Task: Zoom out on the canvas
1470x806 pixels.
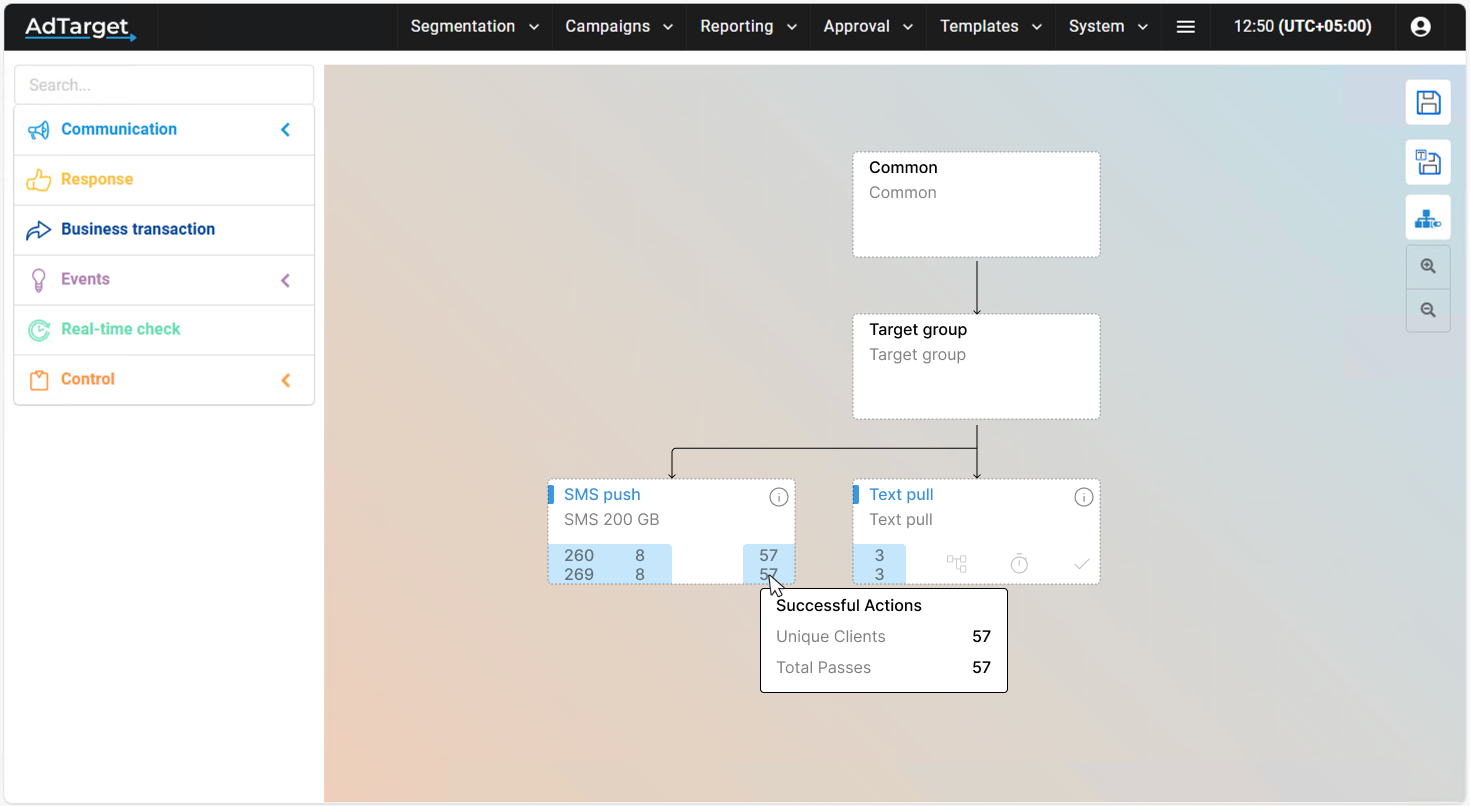Action: coord(1428,310)
